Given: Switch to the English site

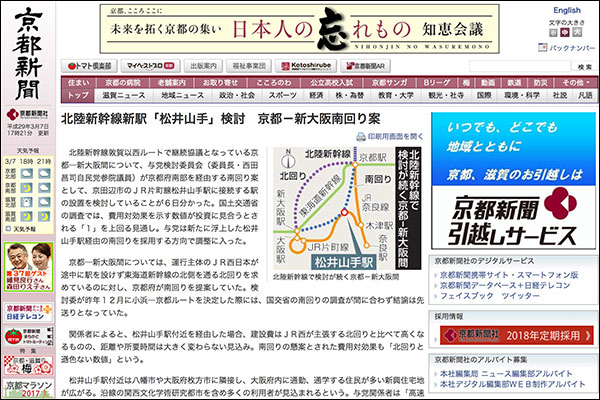Looking at the screenshot, I should (x=566, y=10).
